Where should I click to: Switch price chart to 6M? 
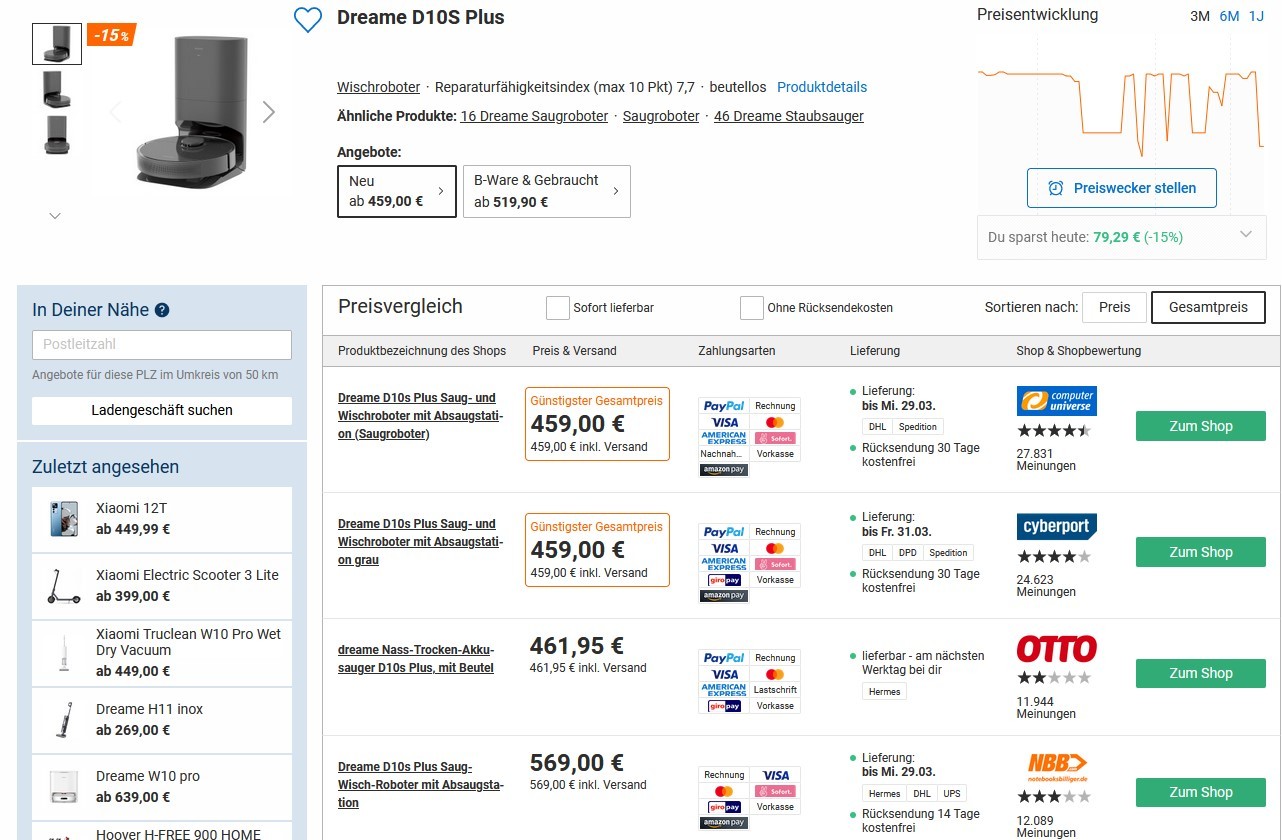1229,16
